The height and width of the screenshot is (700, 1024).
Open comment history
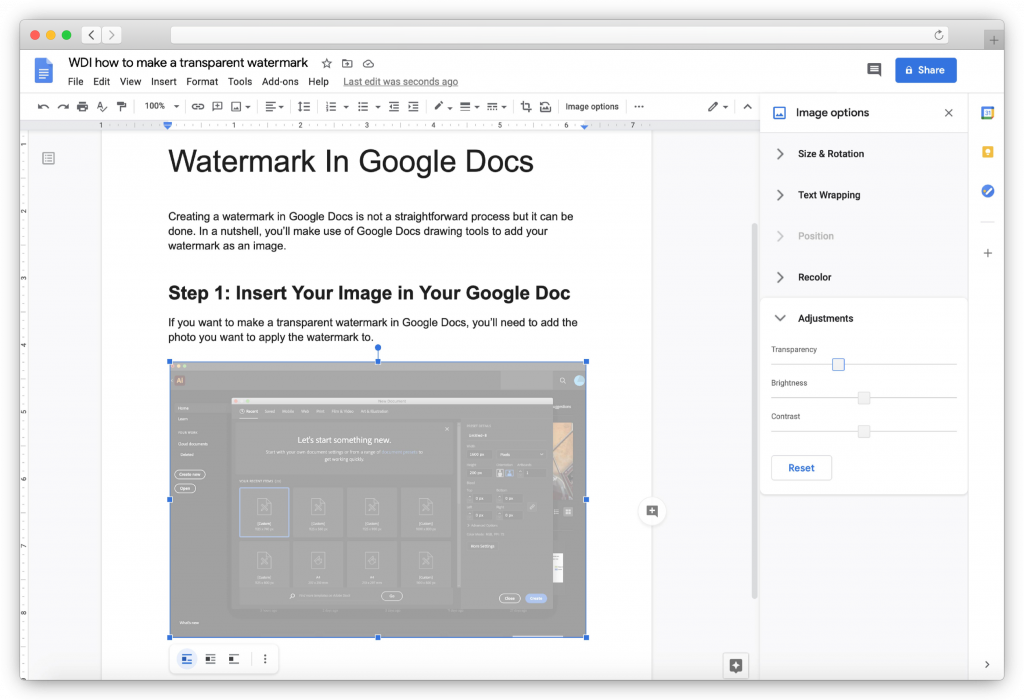click(873, 70)
